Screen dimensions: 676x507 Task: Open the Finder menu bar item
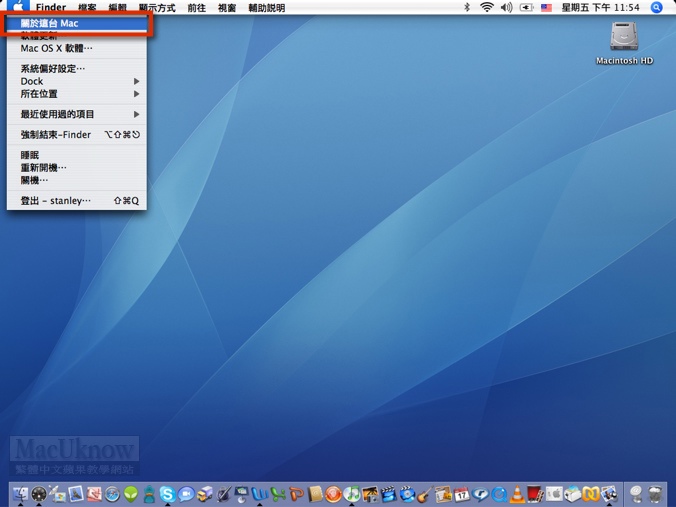pos(51,7)
